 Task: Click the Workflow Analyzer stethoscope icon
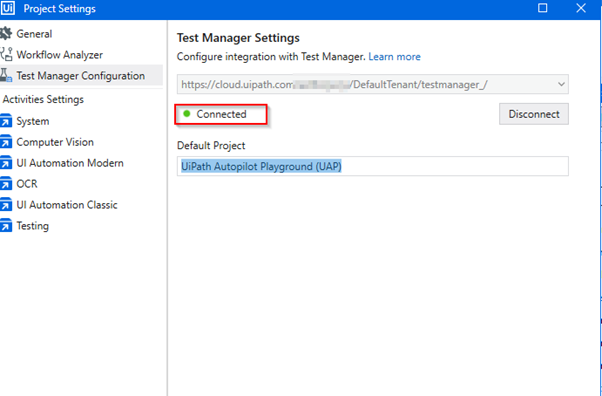point(6,55)
